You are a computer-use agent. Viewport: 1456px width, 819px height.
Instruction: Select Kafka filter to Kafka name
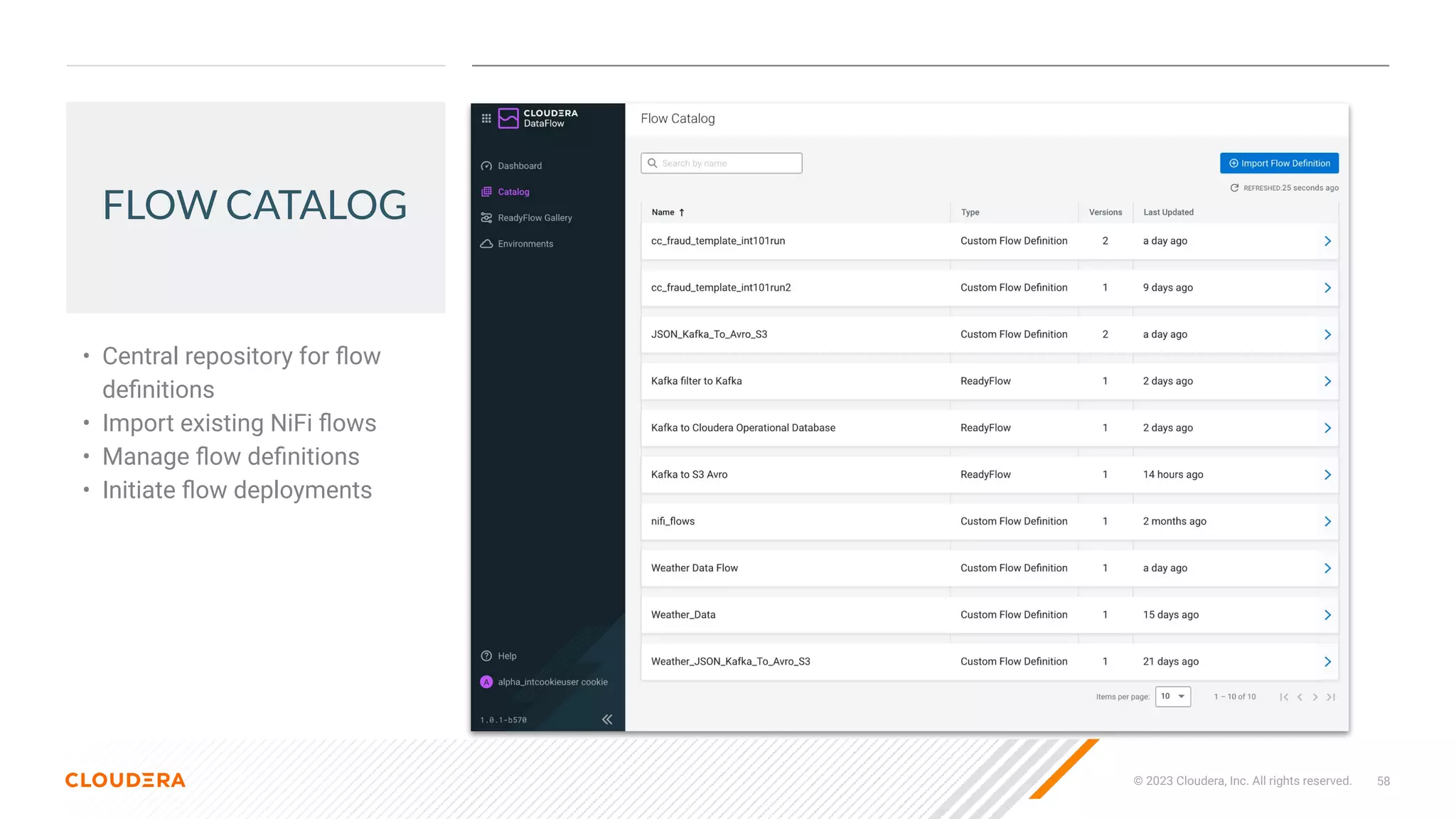pos(696,381)
